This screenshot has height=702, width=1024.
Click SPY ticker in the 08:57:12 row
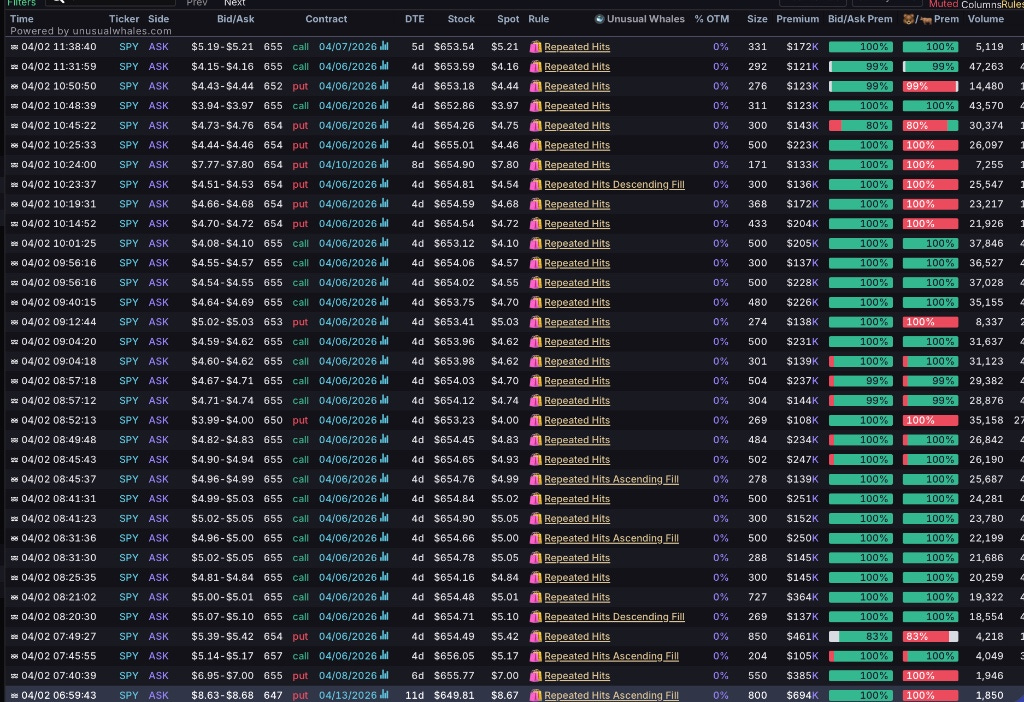pos(129,400)
